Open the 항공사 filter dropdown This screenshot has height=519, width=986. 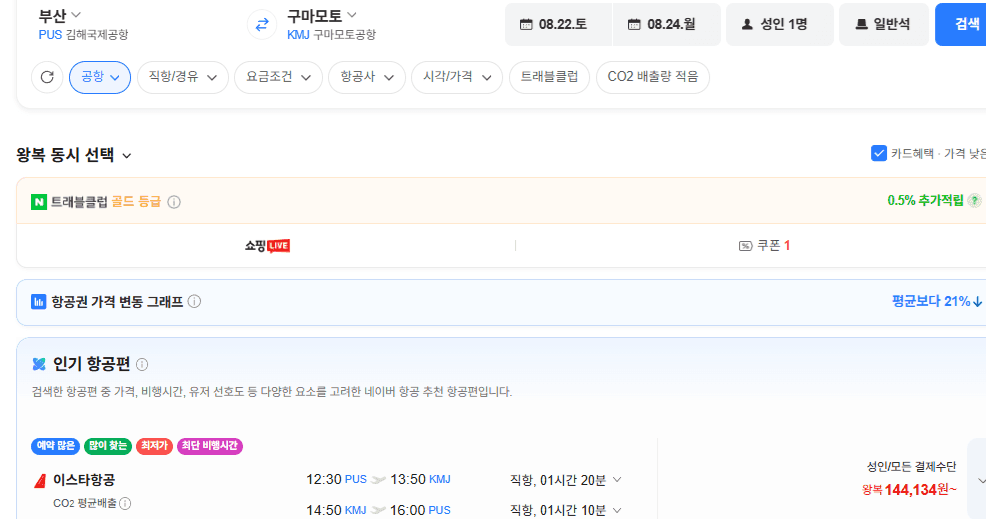click(x=367, y=77)
